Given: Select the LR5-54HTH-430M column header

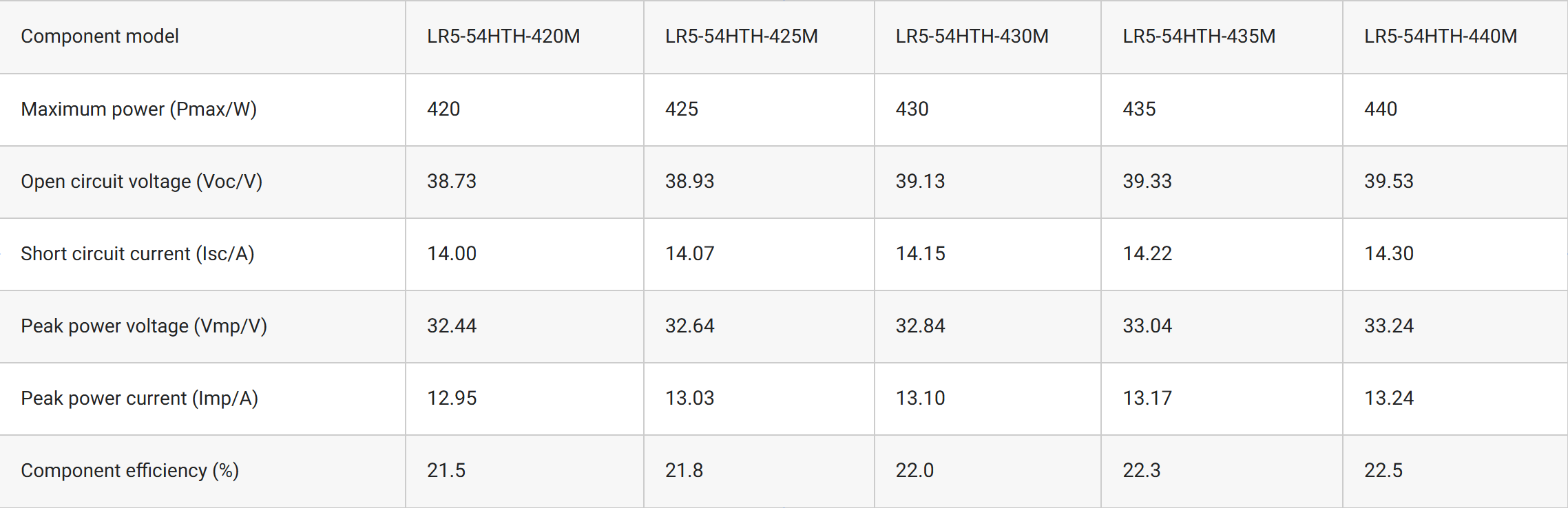Looking at the screenshot, I should pos(972,36).
